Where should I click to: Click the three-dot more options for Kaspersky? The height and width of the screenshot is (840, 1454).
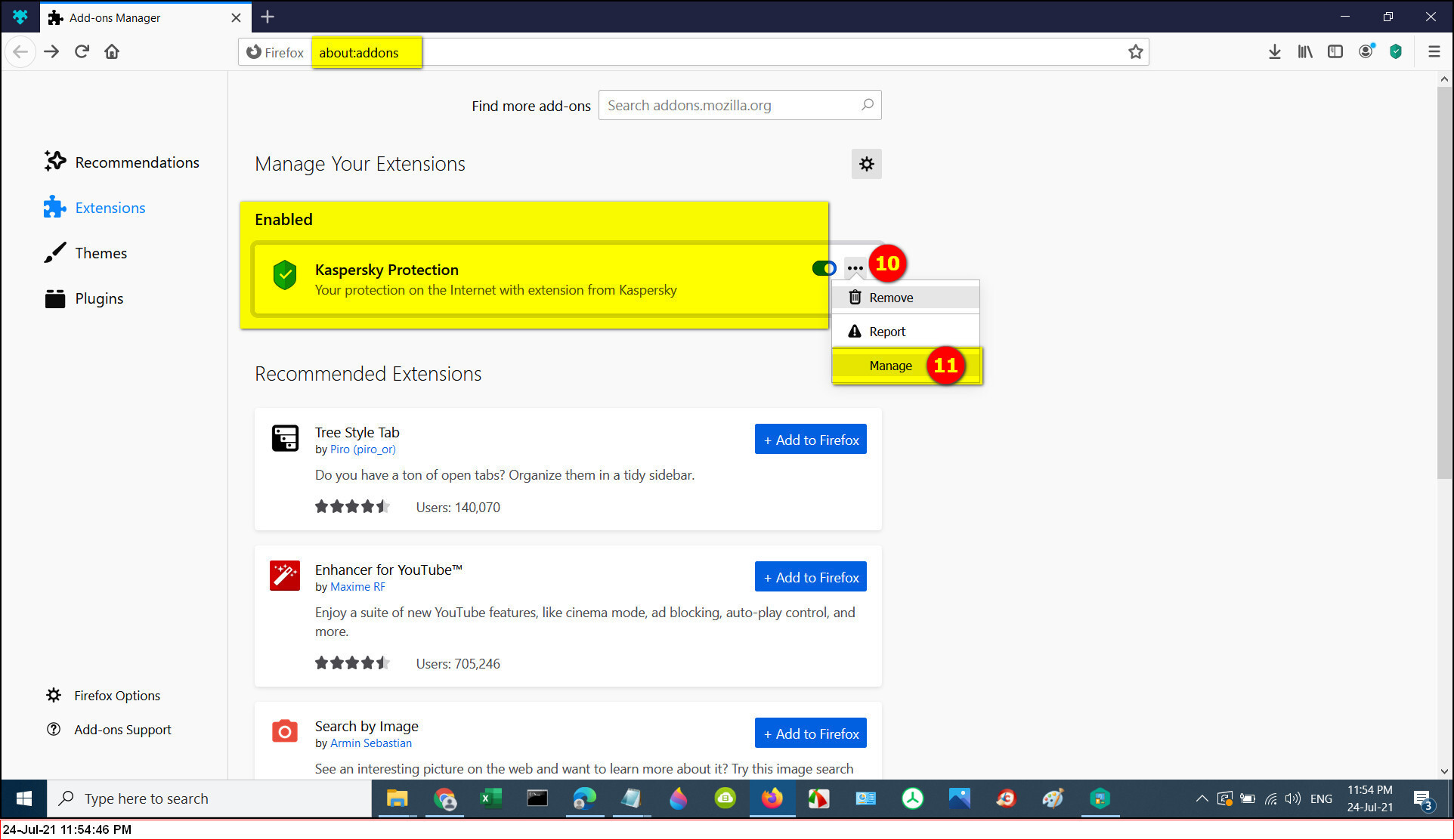[855, 268]
